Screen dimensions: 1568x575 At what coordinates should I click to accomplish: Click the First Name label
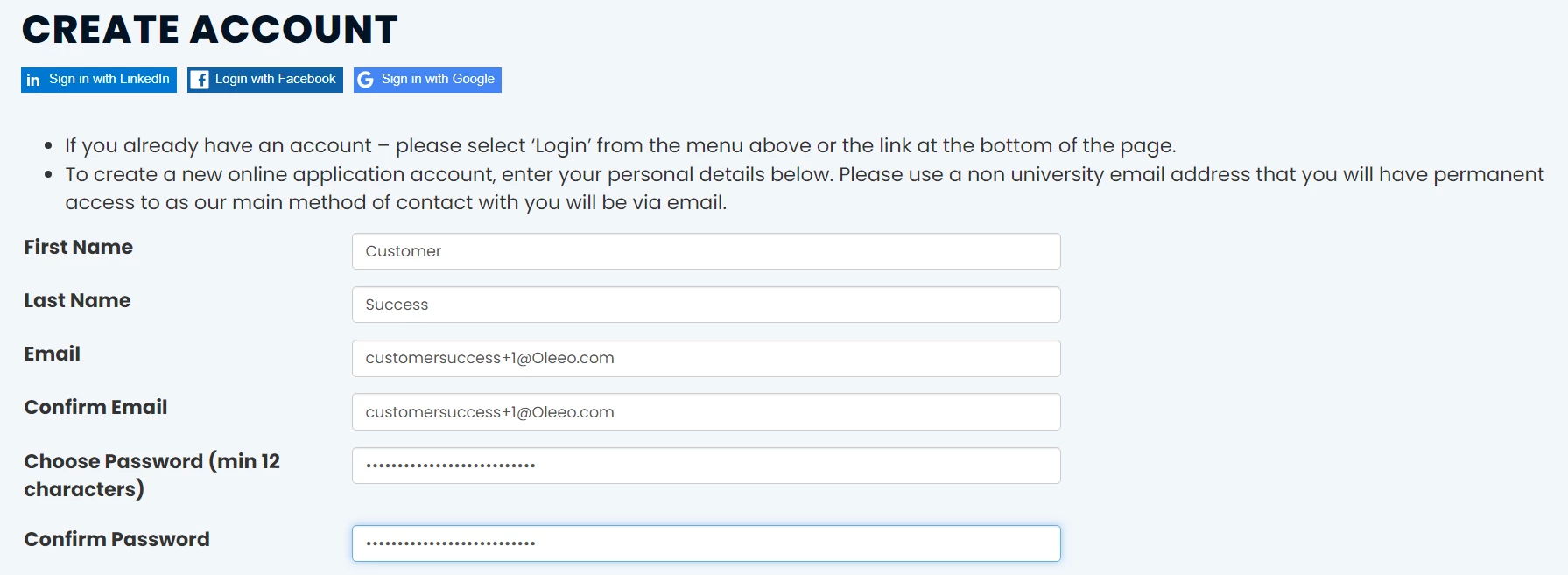coord(79,248)
